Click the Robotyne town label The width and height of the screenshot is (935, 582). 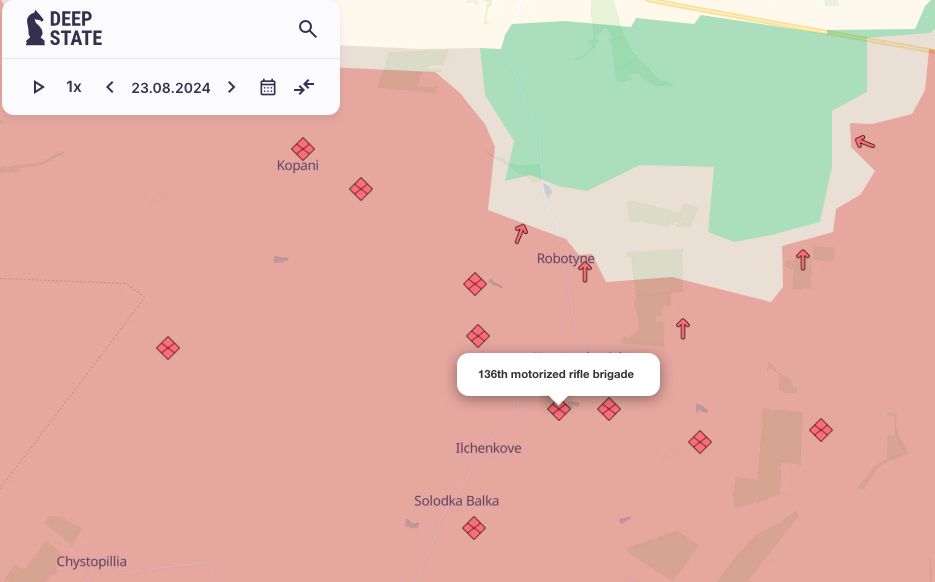565,258
